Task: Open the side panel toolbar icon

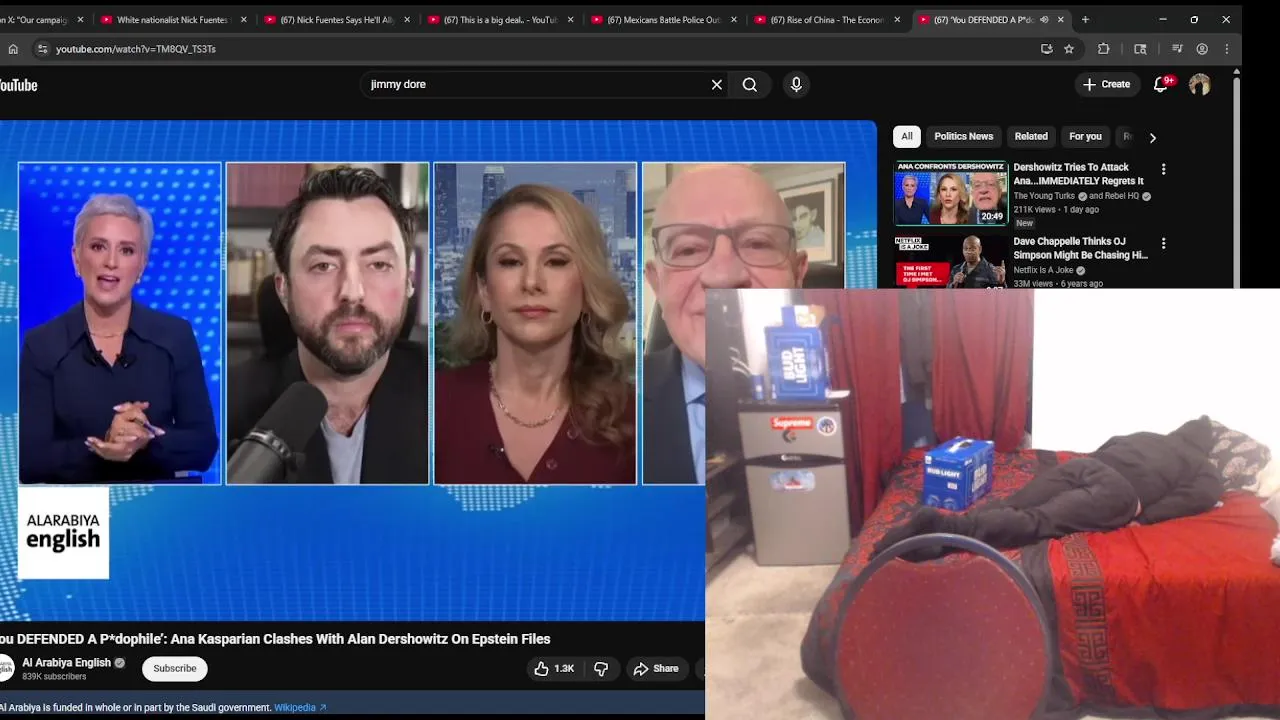Action: (x=1140, y=49)
